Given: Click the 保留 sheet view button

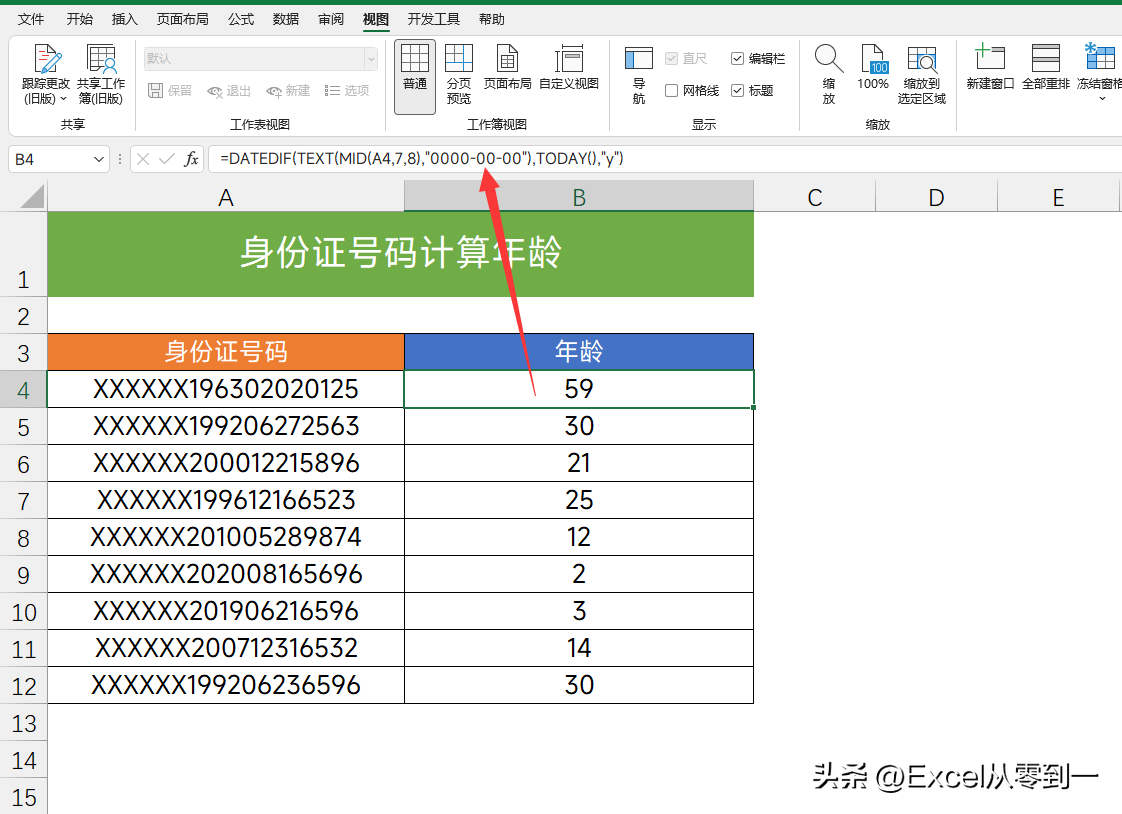Looking at the screenshot, I should (x=170, y=91).
